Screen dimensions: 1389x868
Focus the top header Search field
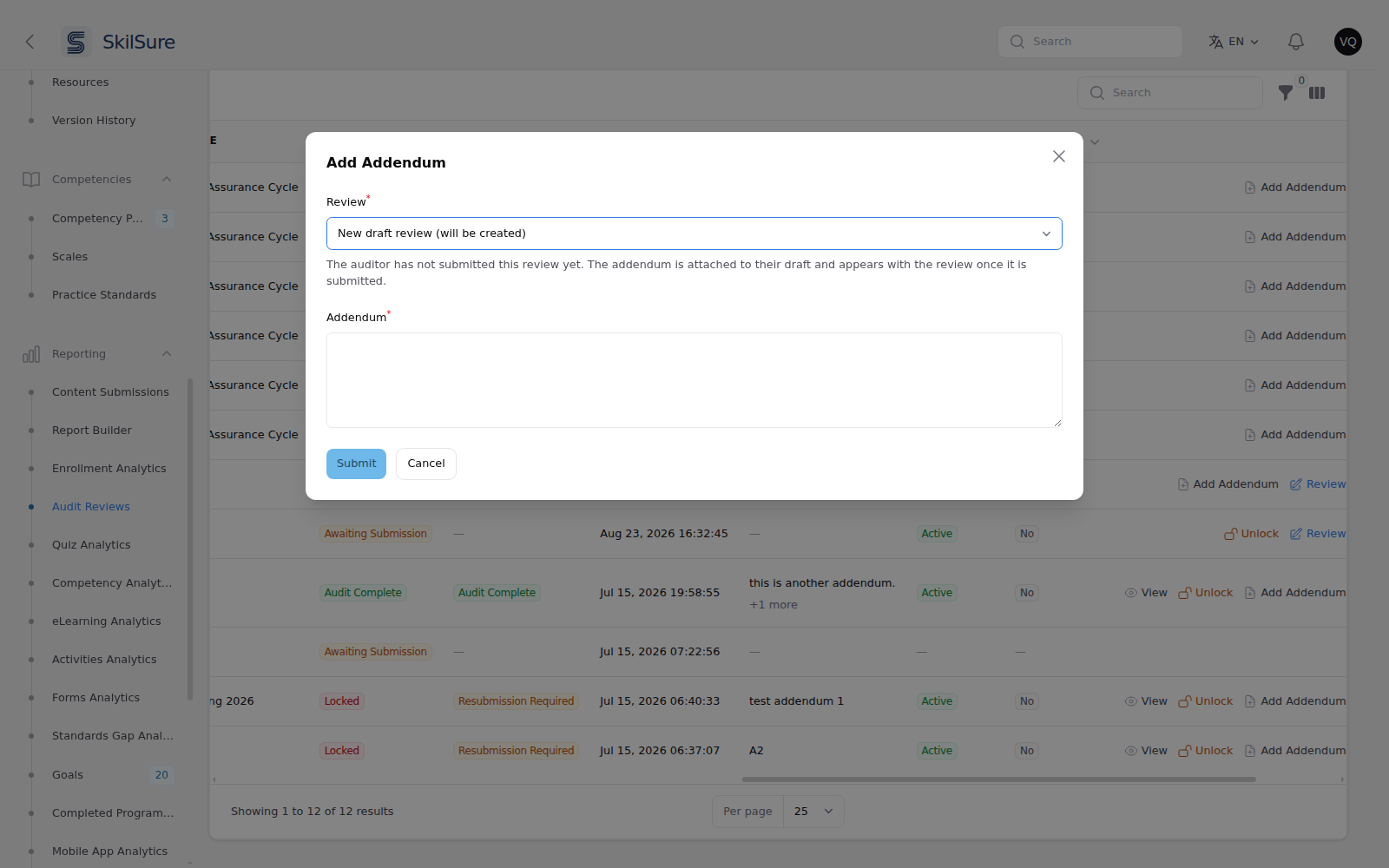tap(1090, 42)
